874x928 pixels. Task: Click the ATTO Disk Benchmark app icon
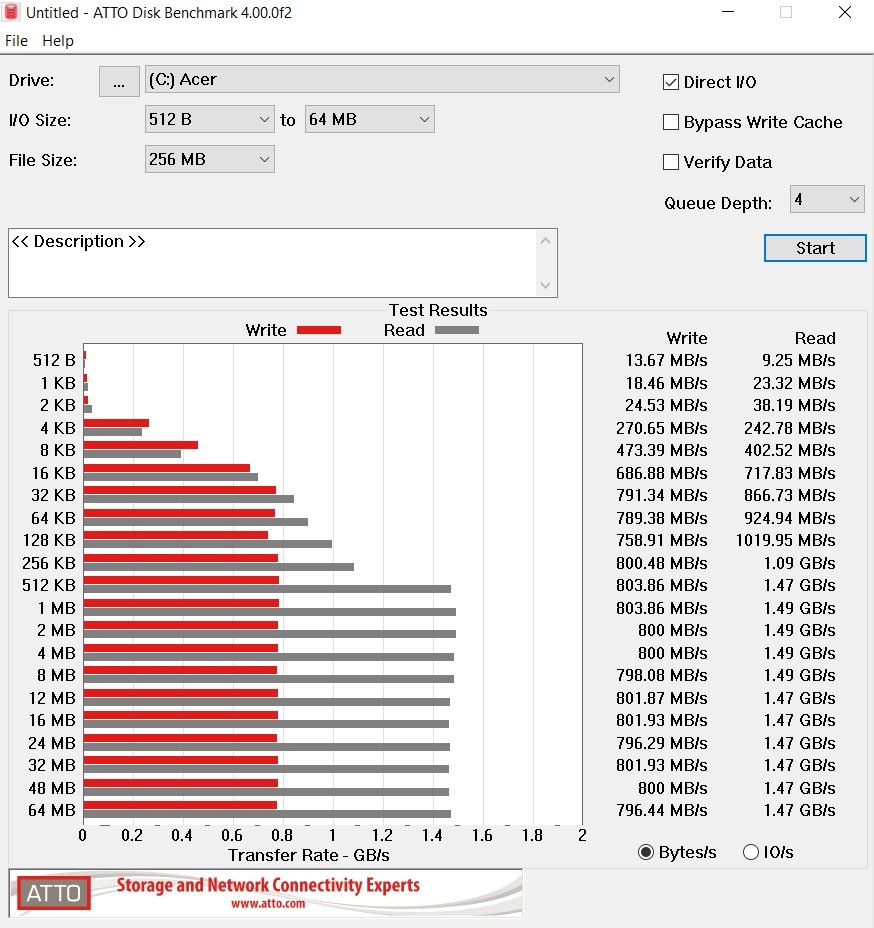(x=11, y=12)
